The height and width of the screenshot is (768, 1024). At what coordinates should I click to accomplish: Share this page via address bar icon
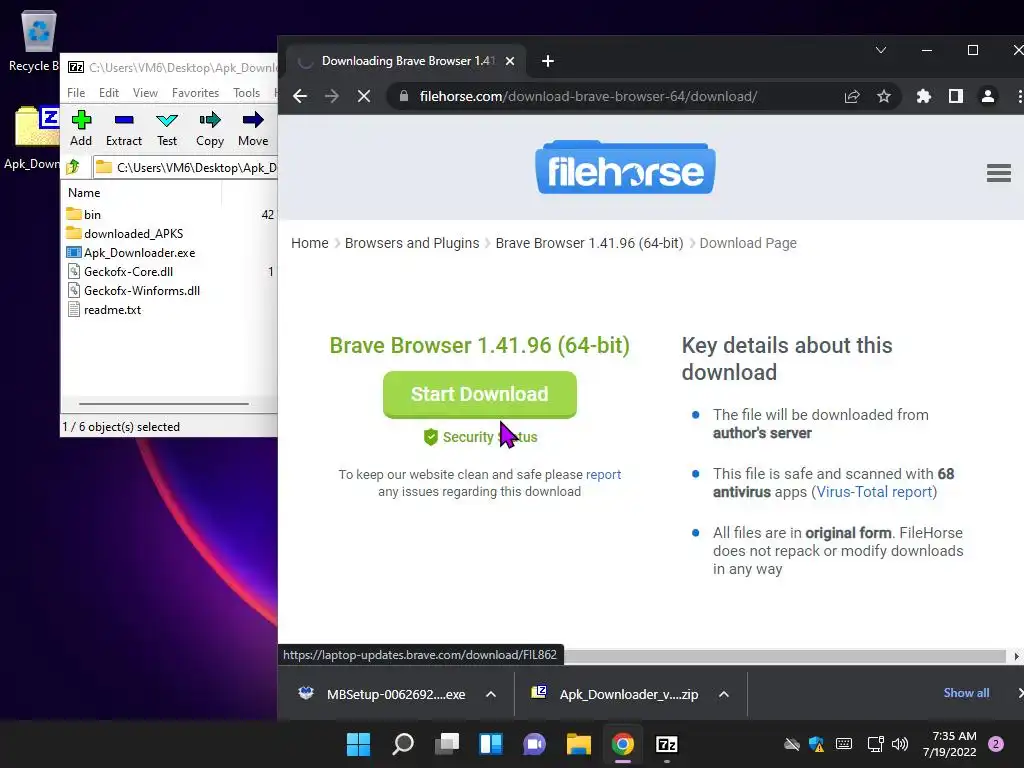tap(852, 97)
